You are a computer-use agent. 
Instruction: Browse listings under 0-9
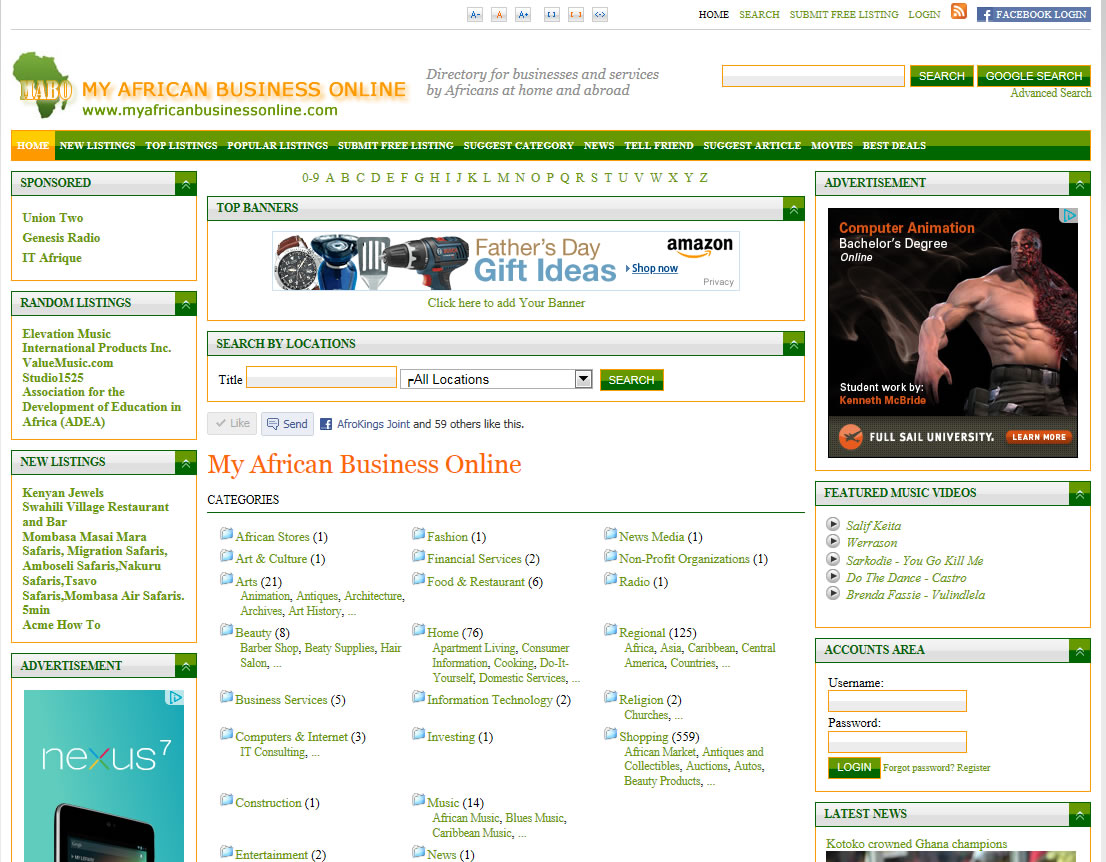tap(310, 178)
